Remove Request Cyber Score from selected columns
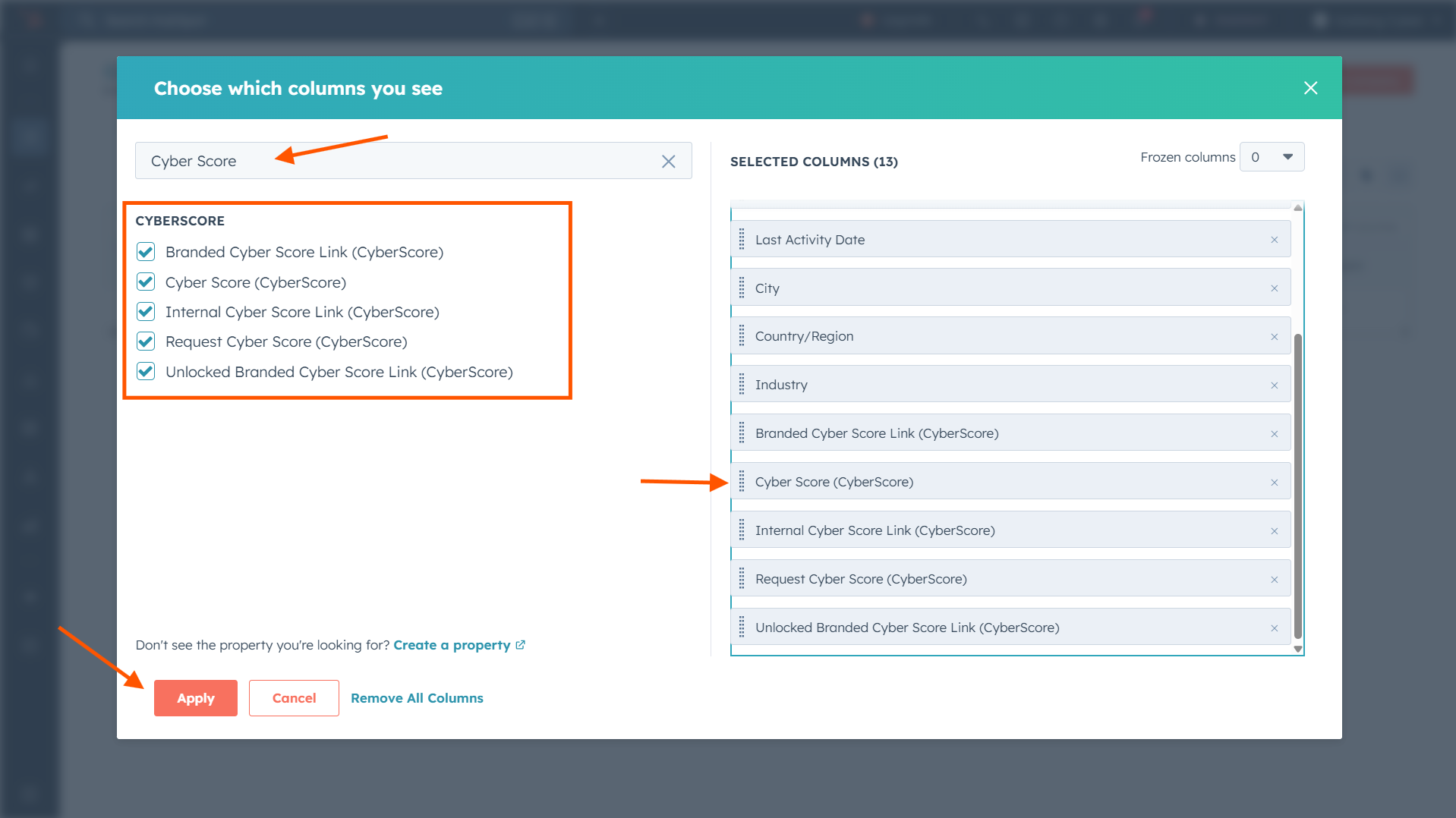 1275,580
